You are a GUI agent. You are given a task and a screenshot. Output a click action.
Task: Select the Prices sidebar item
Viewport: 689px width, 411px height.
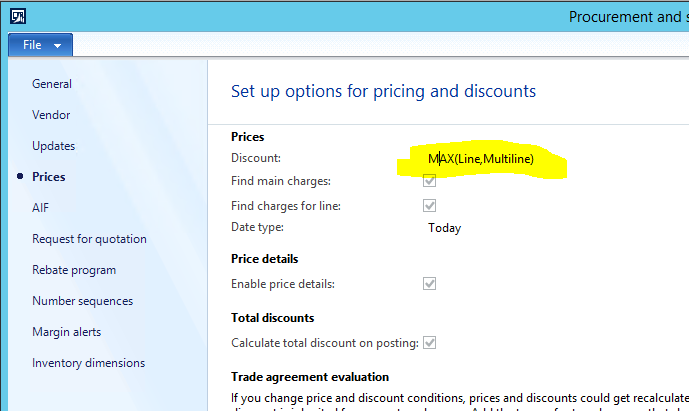49,177
